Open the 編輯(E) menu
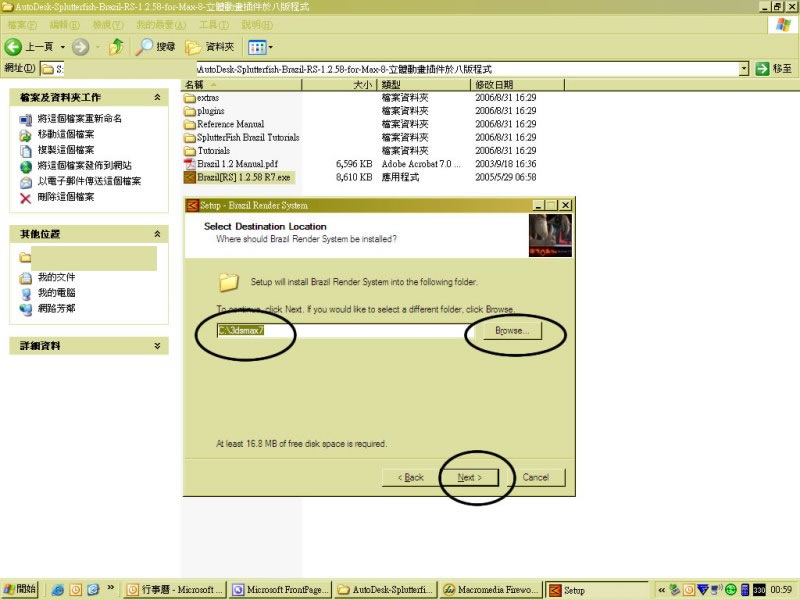Screen dimensions: 800x600 tap(64, 24)
